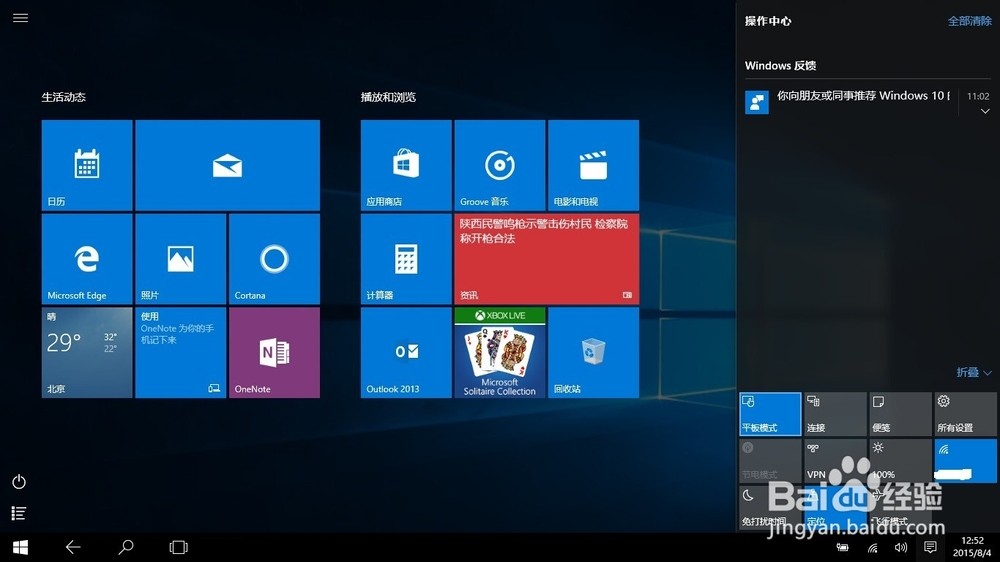This screenshot has width=1000, height=562.
Task: Expand the hamburger menu at top-left
Action: (x=20, y=18)
